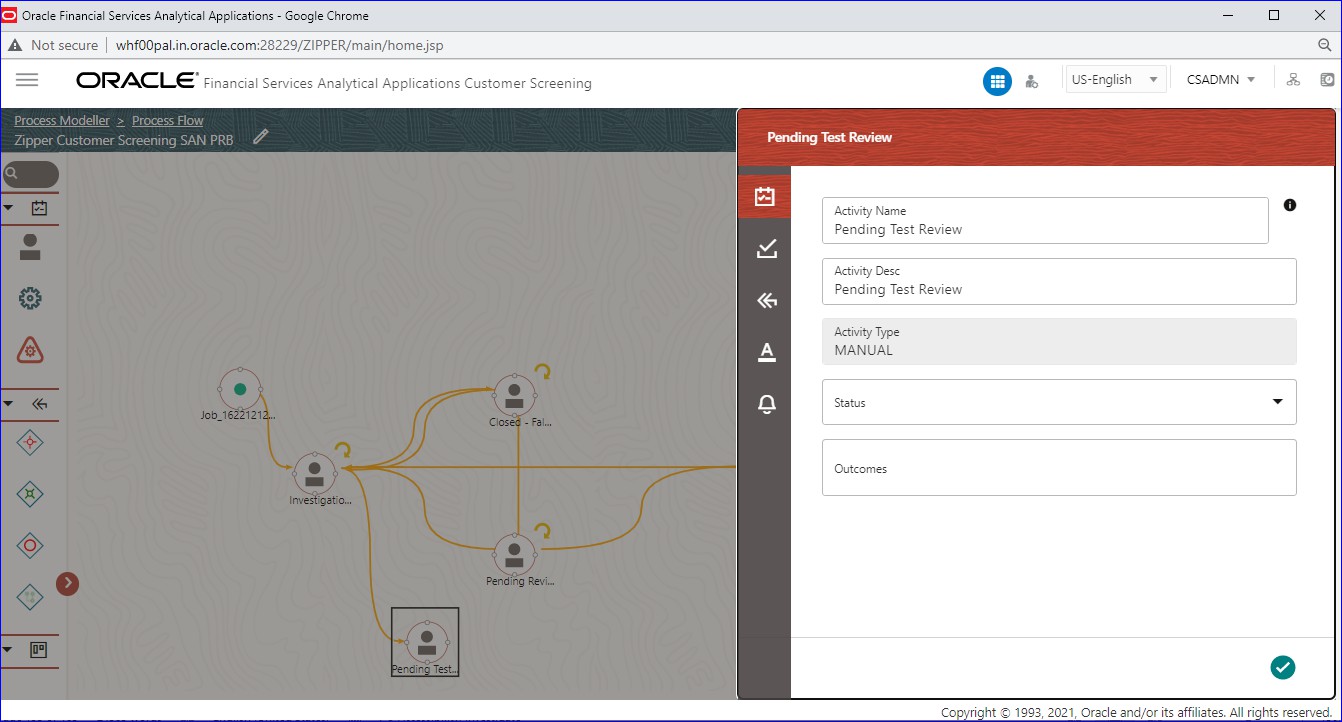Click the Zipper Customer Screening SAN PRB title
The height and width of the screenshot is (722, 1342).
124,141
